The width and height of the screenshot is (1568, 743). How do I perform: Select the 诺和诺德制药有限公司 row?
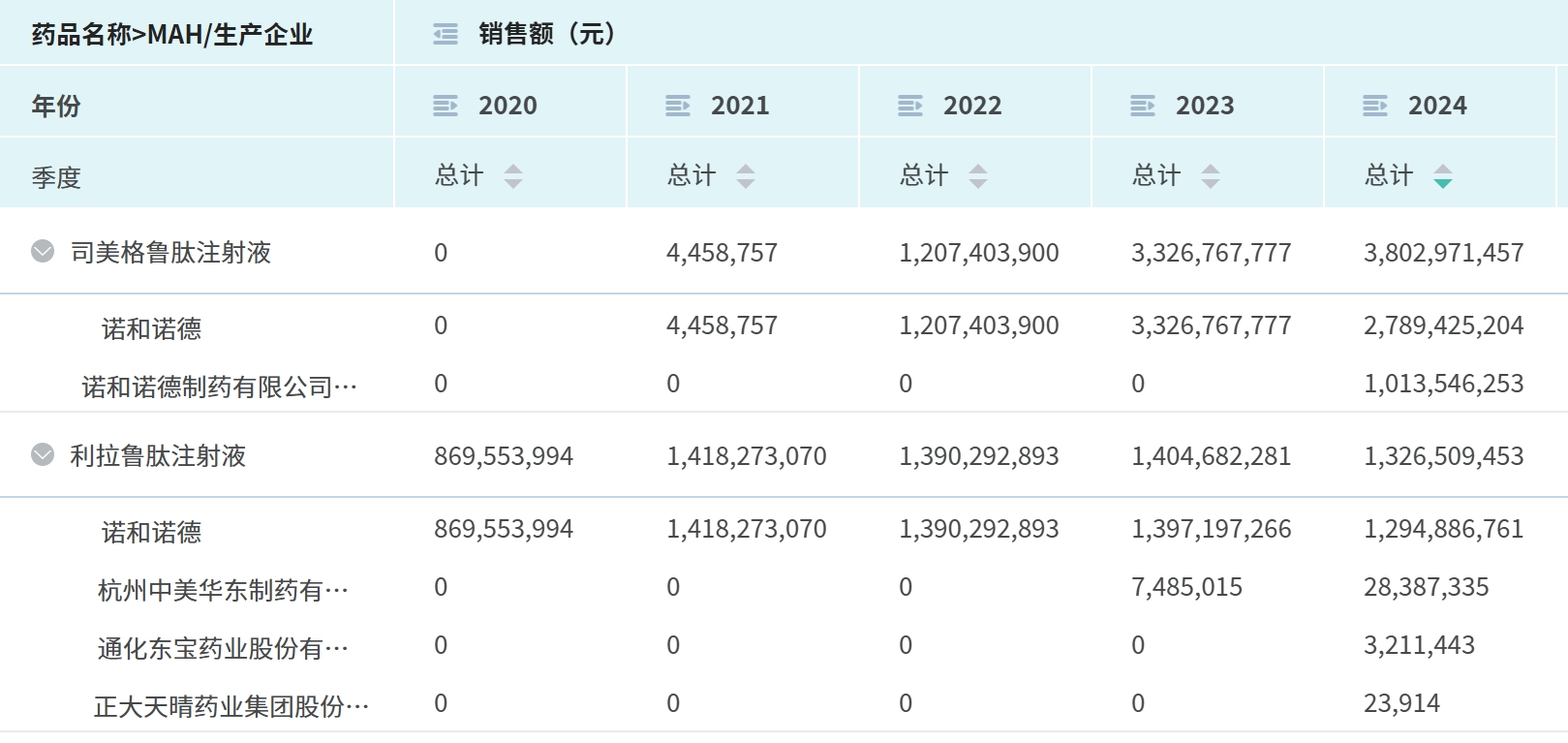220,387
